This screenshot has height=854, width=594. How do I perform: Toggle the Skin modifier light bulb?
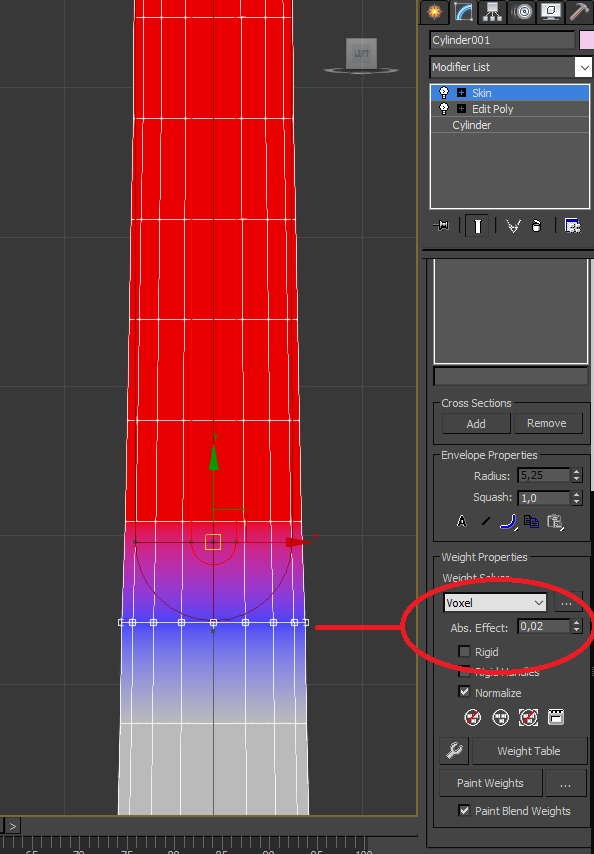pyautogui.click(x=444, y=93)
